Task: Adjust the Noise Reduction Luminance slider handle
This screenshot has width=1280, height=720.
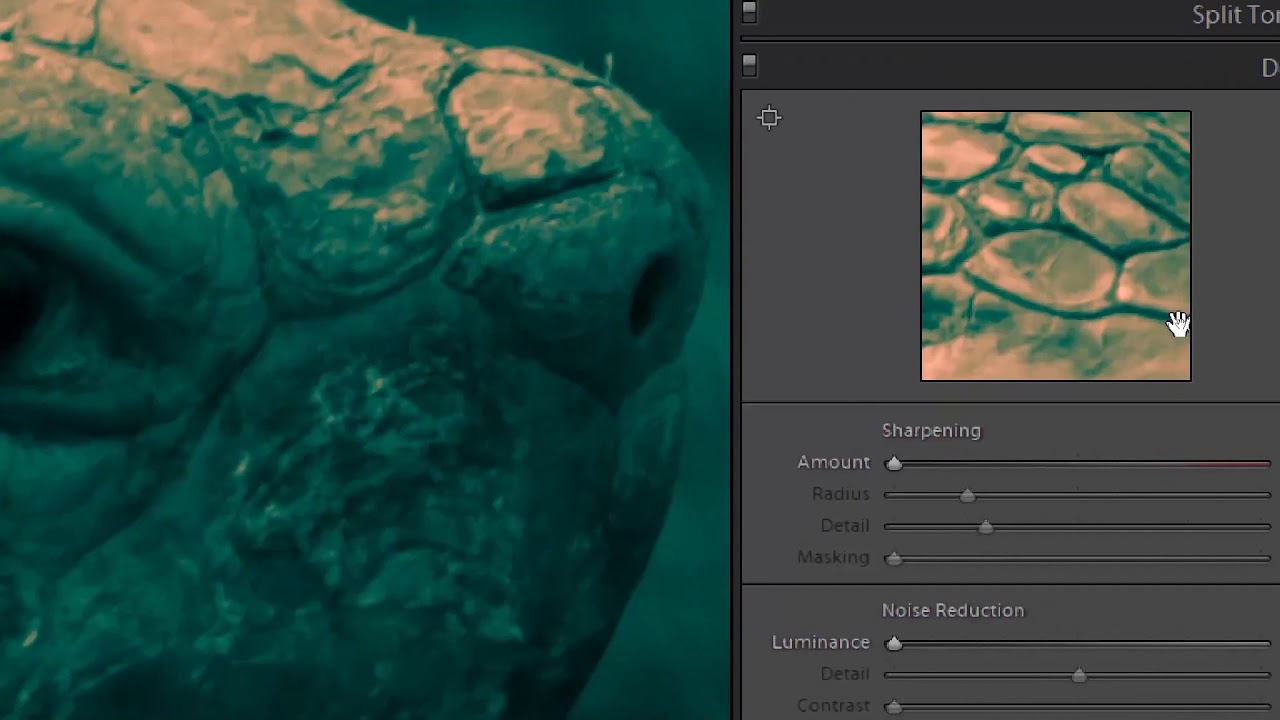Action: pyautogui.click(x=894, y=644)
